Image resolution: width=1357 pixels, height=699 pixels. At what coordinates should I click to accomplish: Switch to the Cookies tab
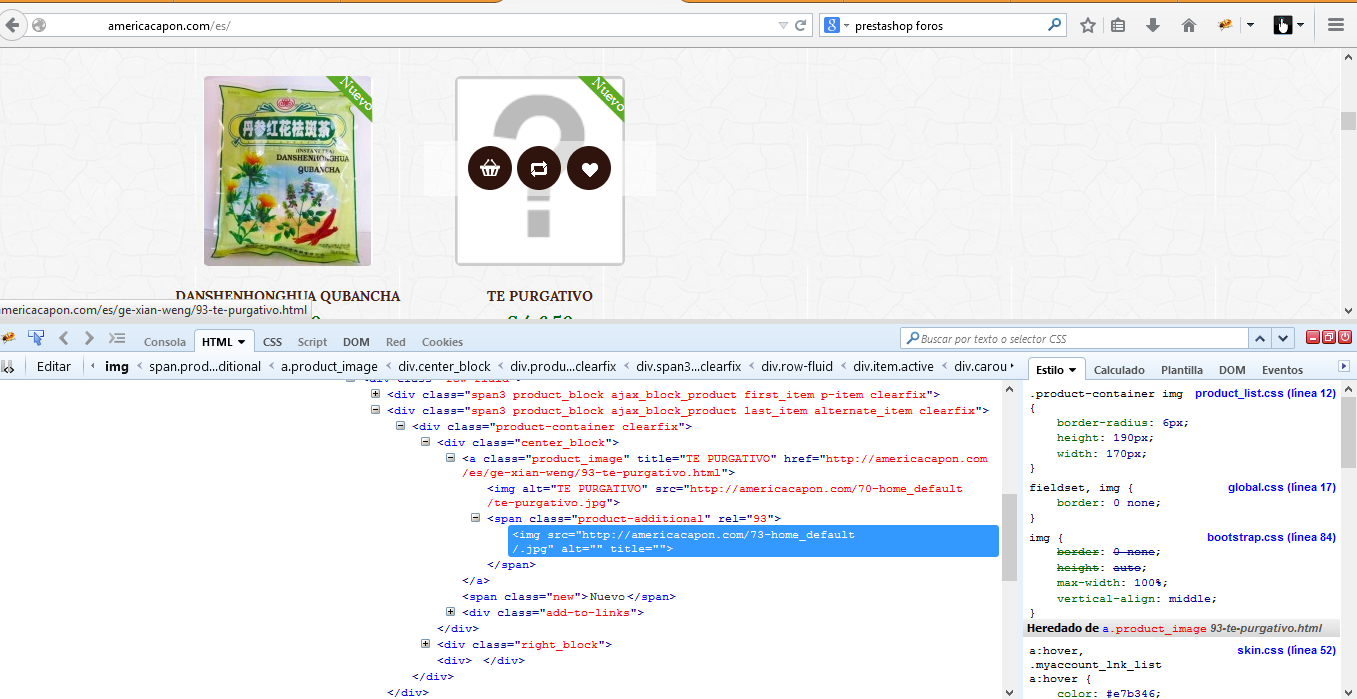point(442,342)
